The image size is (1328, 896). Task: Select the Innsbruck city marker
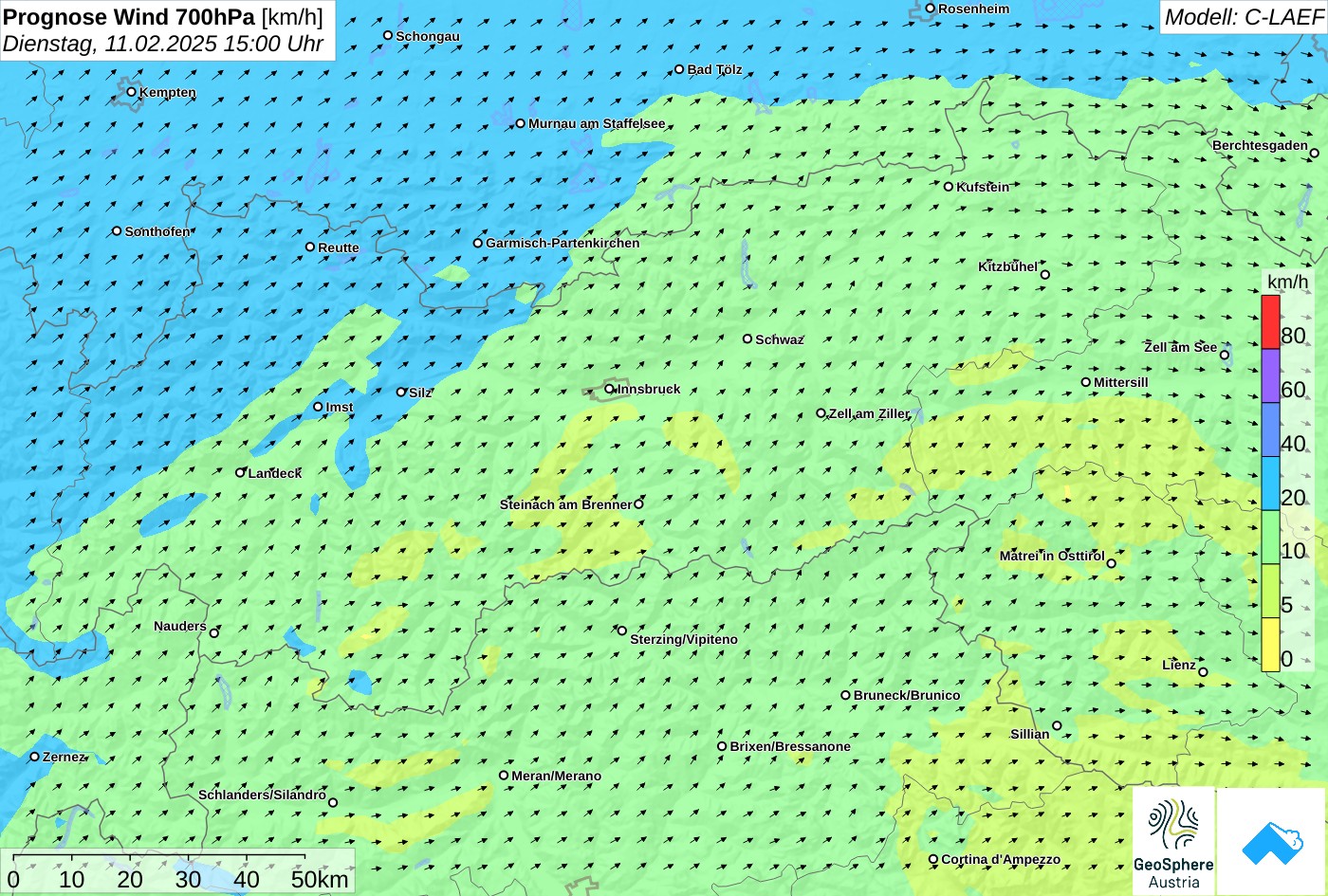[609, 389]
